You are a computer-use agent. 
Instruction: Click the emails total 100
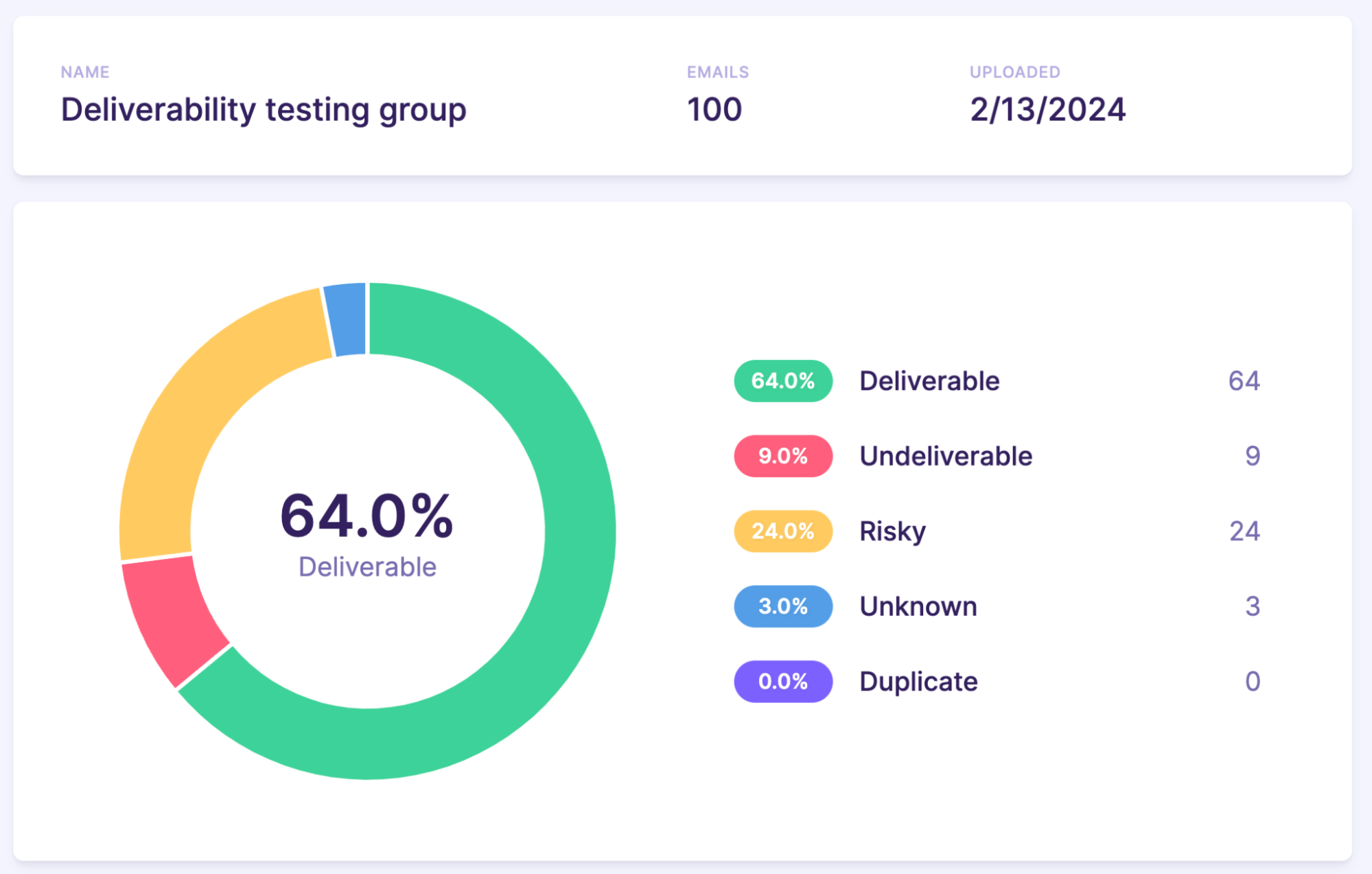[714, 110]
